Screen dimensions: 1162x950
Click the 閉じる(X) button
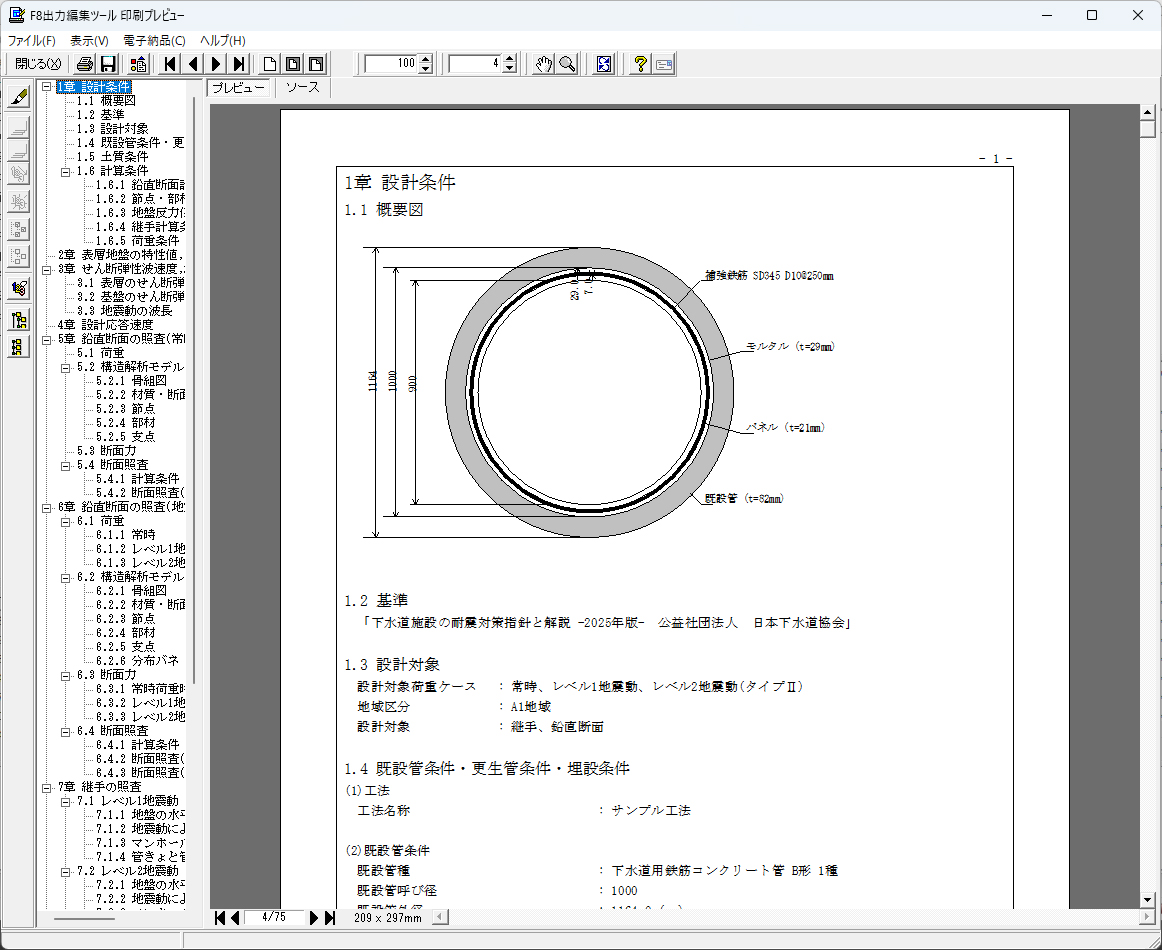(38, 64)
